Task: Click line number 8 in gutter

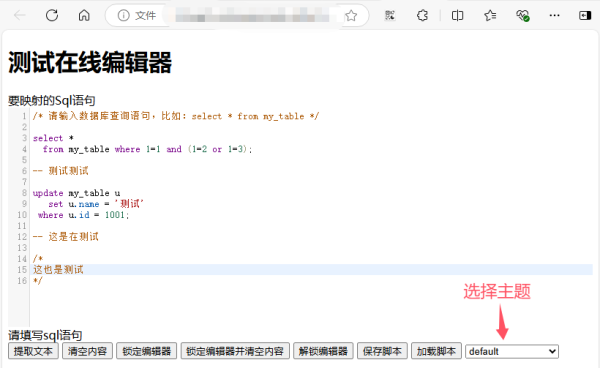Action: point(24,193)
